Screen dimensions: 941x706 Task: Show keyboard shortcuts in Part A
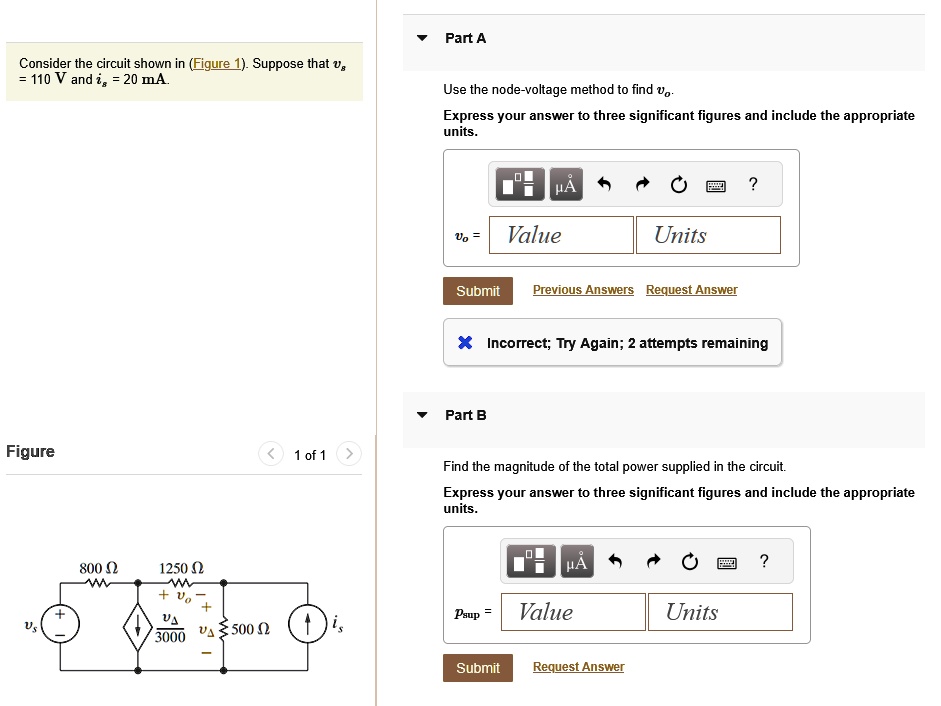point(716,186)
